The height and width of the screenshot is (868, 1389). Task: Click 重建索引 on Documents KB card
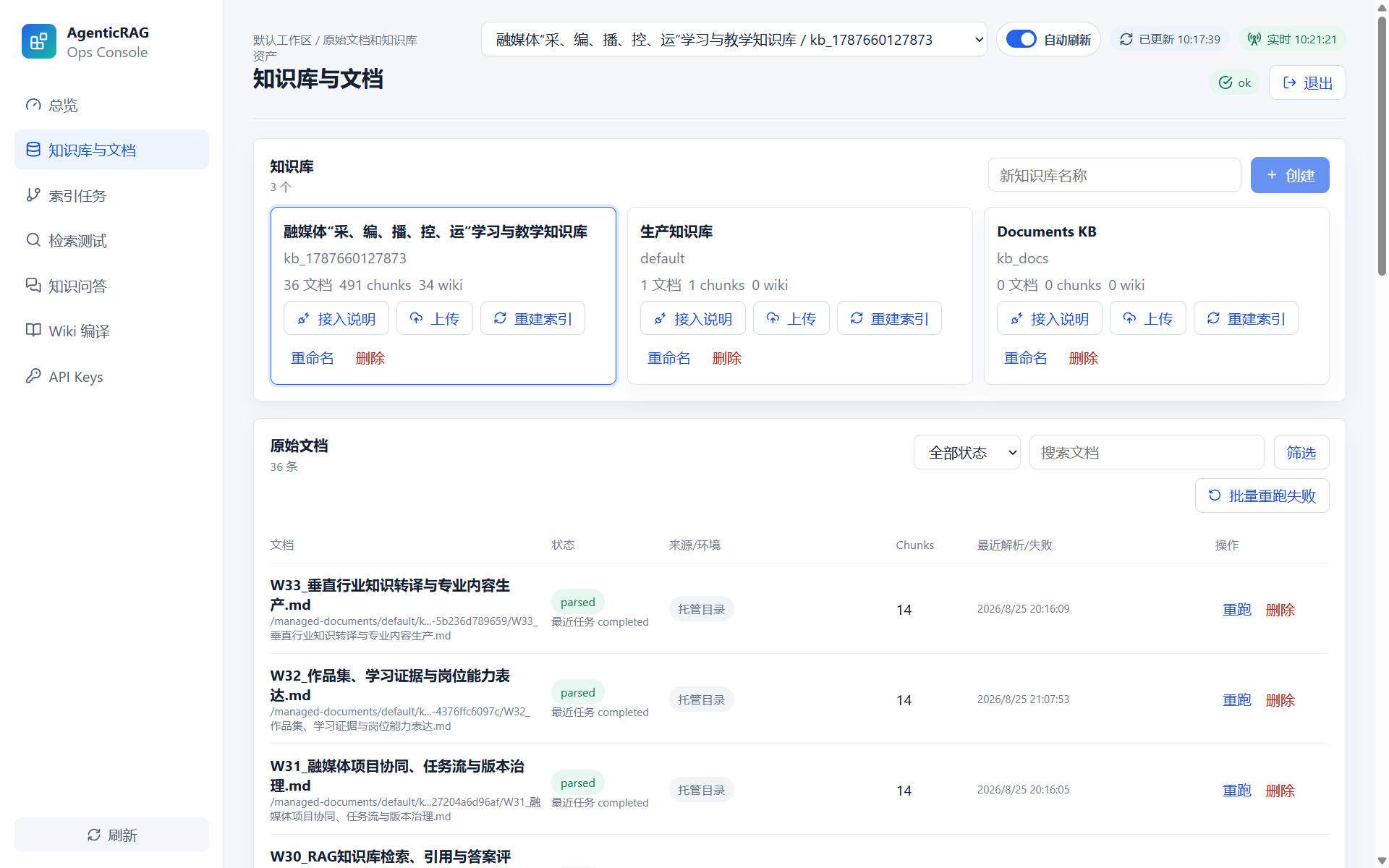click(x=1246, y=318)
